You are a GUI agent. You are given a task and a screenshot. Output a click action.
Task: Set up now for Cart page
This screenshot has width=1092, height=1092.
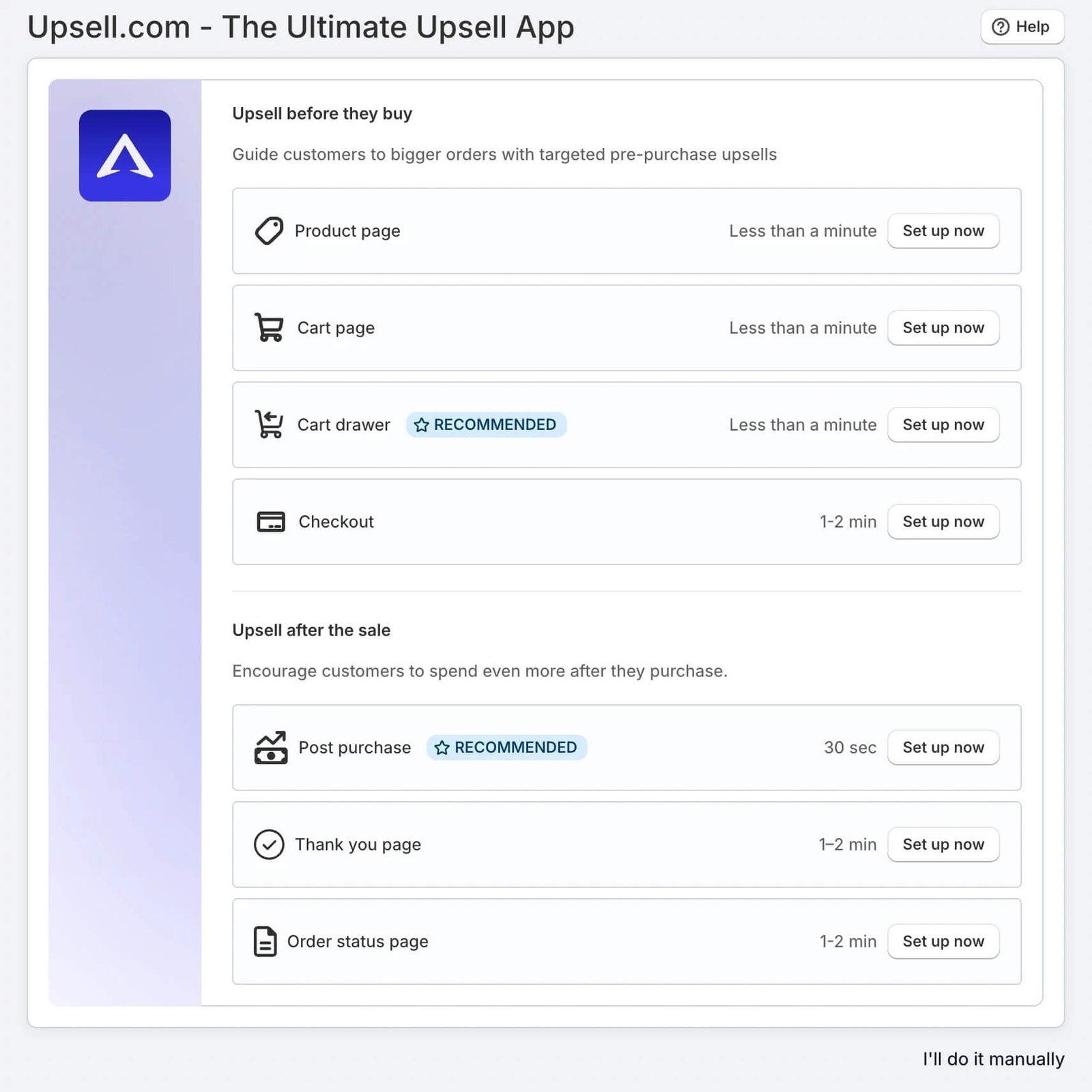tap(943, 328)
